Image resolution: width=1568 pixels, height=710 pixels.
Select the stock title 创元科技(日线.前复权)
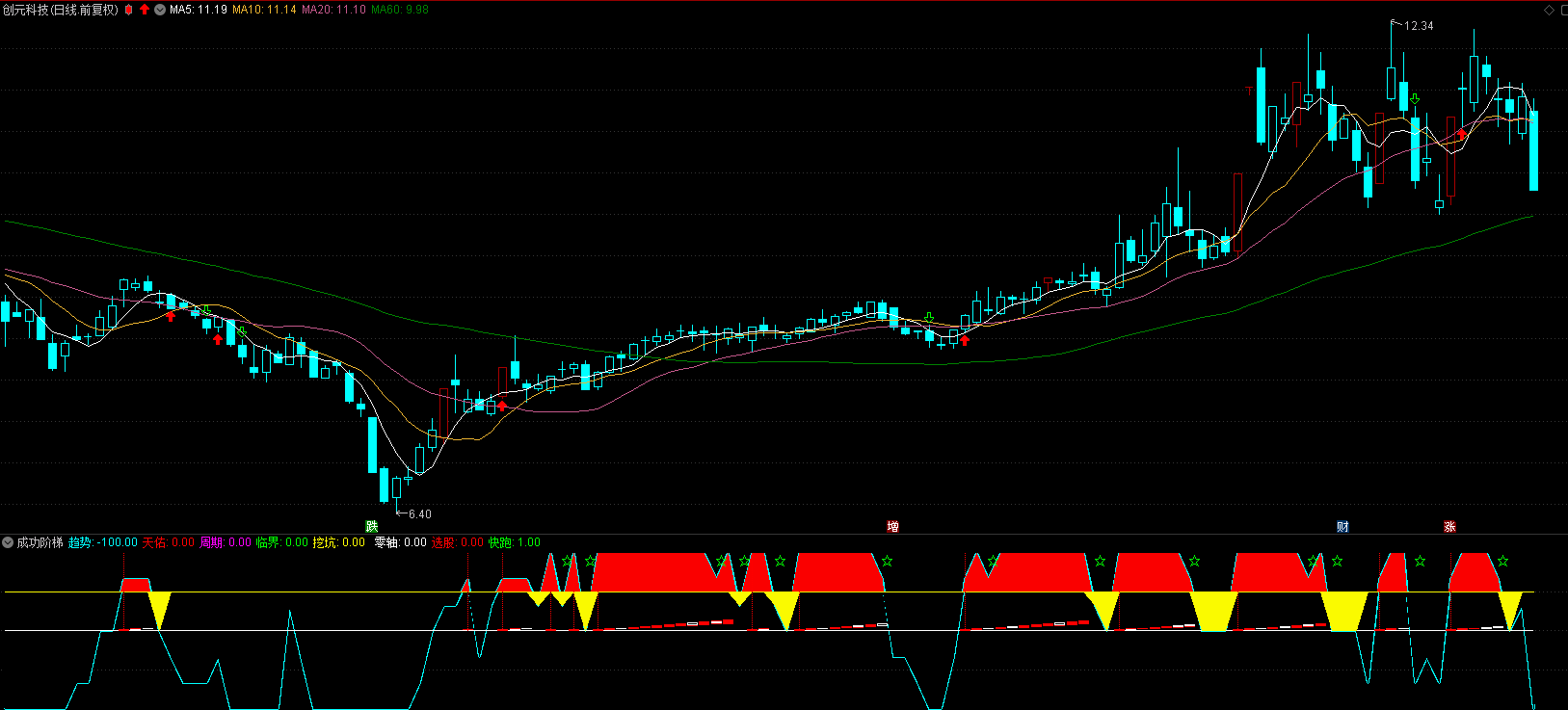click(x=61, y=10)
